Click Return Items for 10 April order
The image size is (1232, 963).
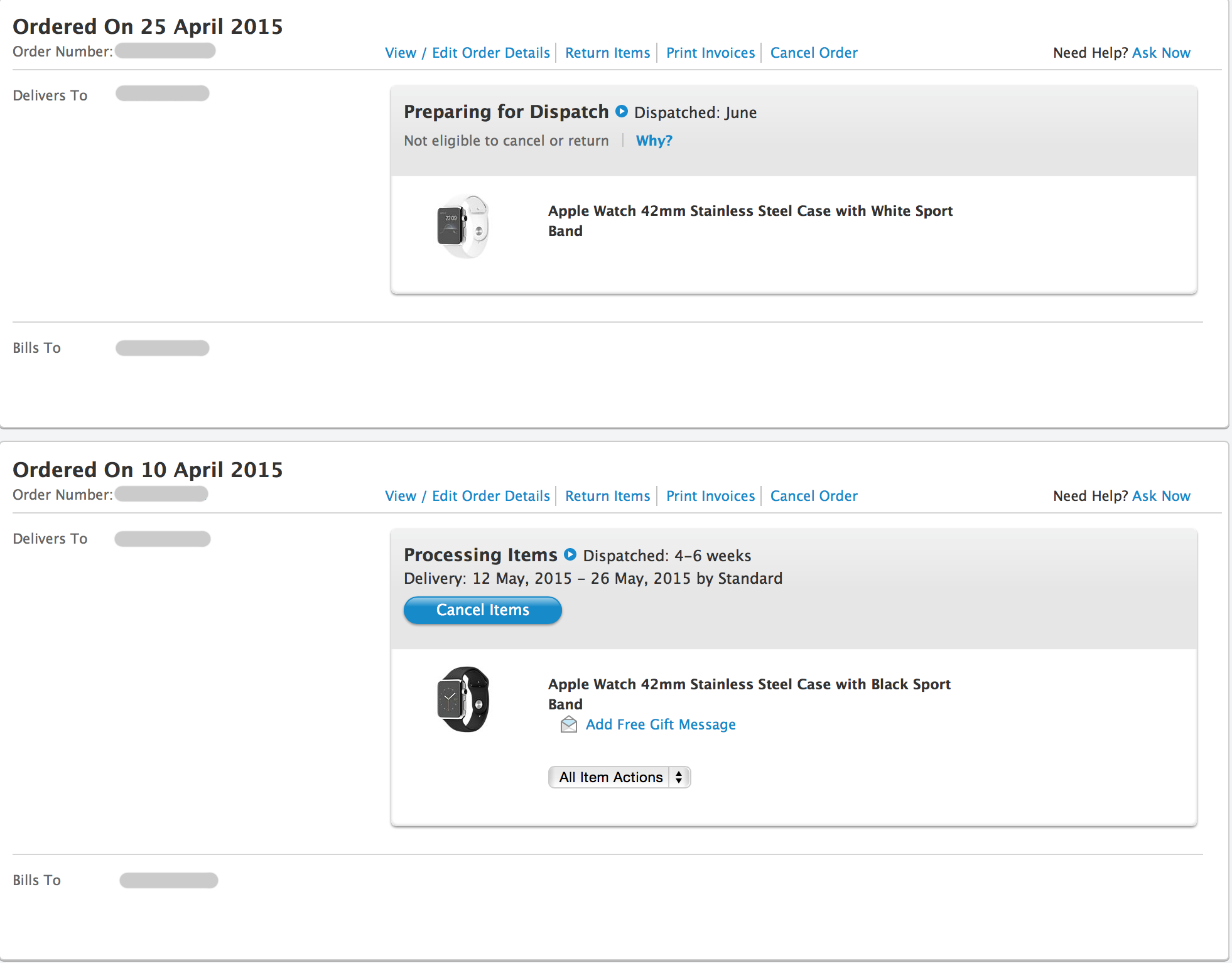[x=607, y=496]
